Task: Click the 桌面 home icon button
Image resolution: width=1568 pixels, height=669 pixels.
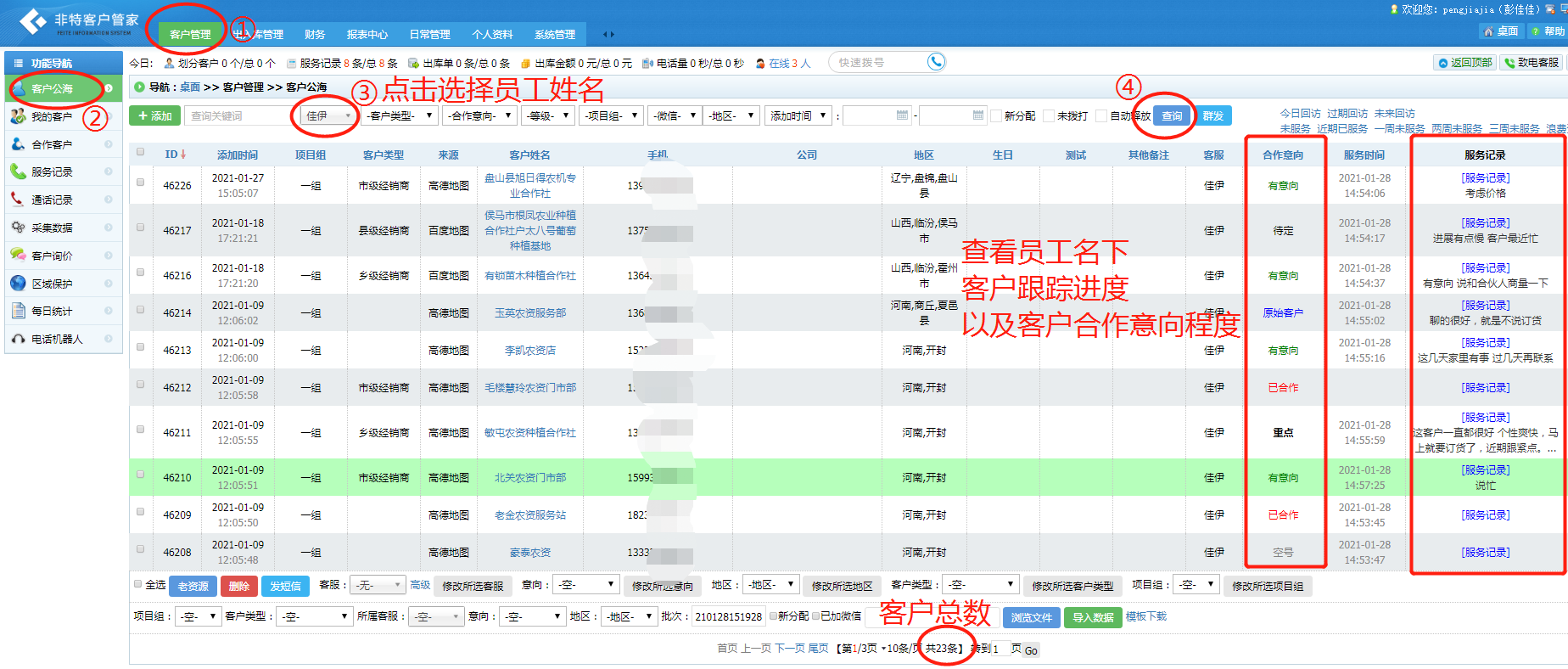Action: [x=1499, y=31]
